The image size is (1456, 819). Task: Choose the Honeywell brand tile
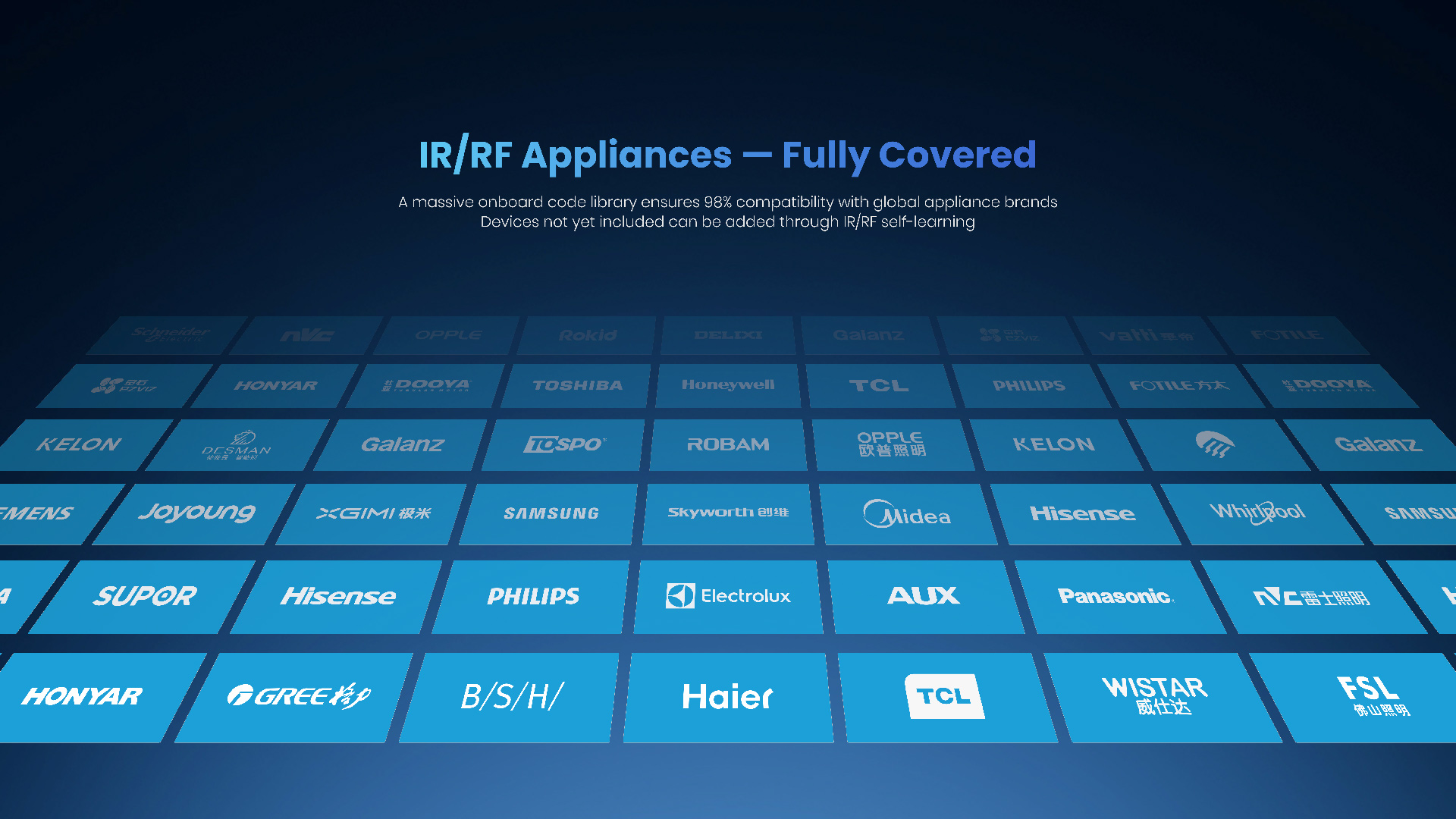pos(728,385)
